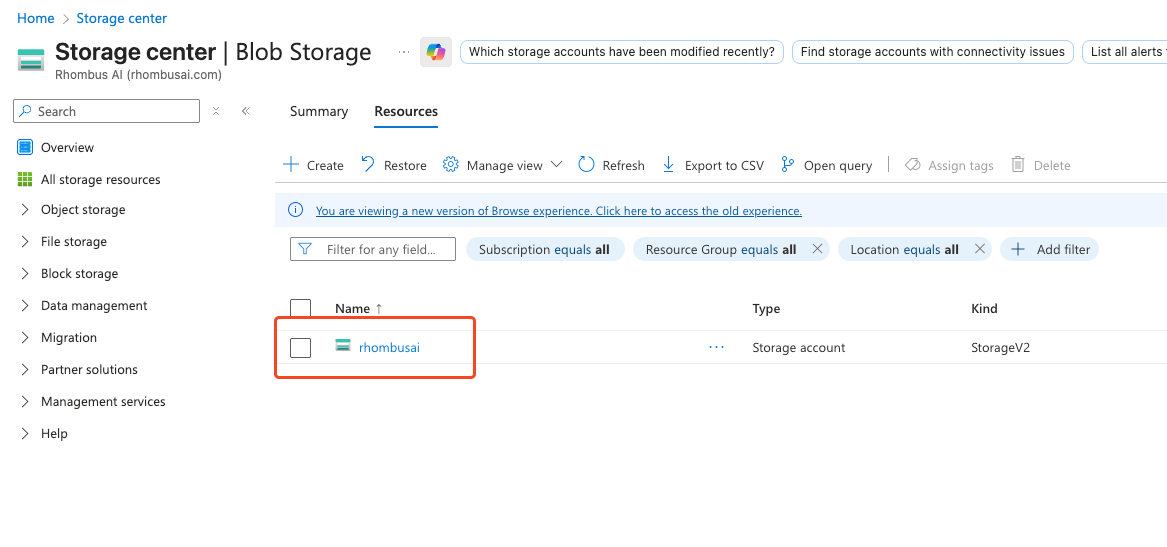Click the Storage account type cell
This screenshot has height=547, width=1167.
tap(799, 348)
